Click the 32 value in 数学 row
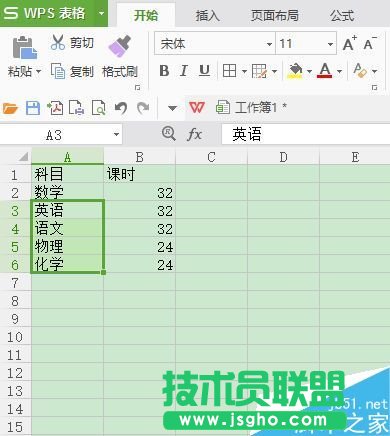The width and height of the screenshot is (390, 436). coord(140,192)
